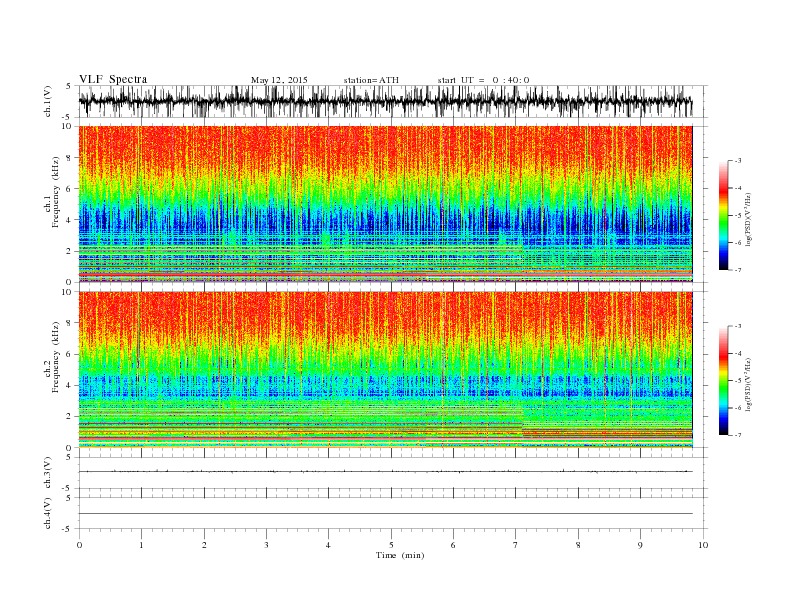Click time axis tick label "6"
The height and width of the screenshot is (612, 792).
pos(454,545)
